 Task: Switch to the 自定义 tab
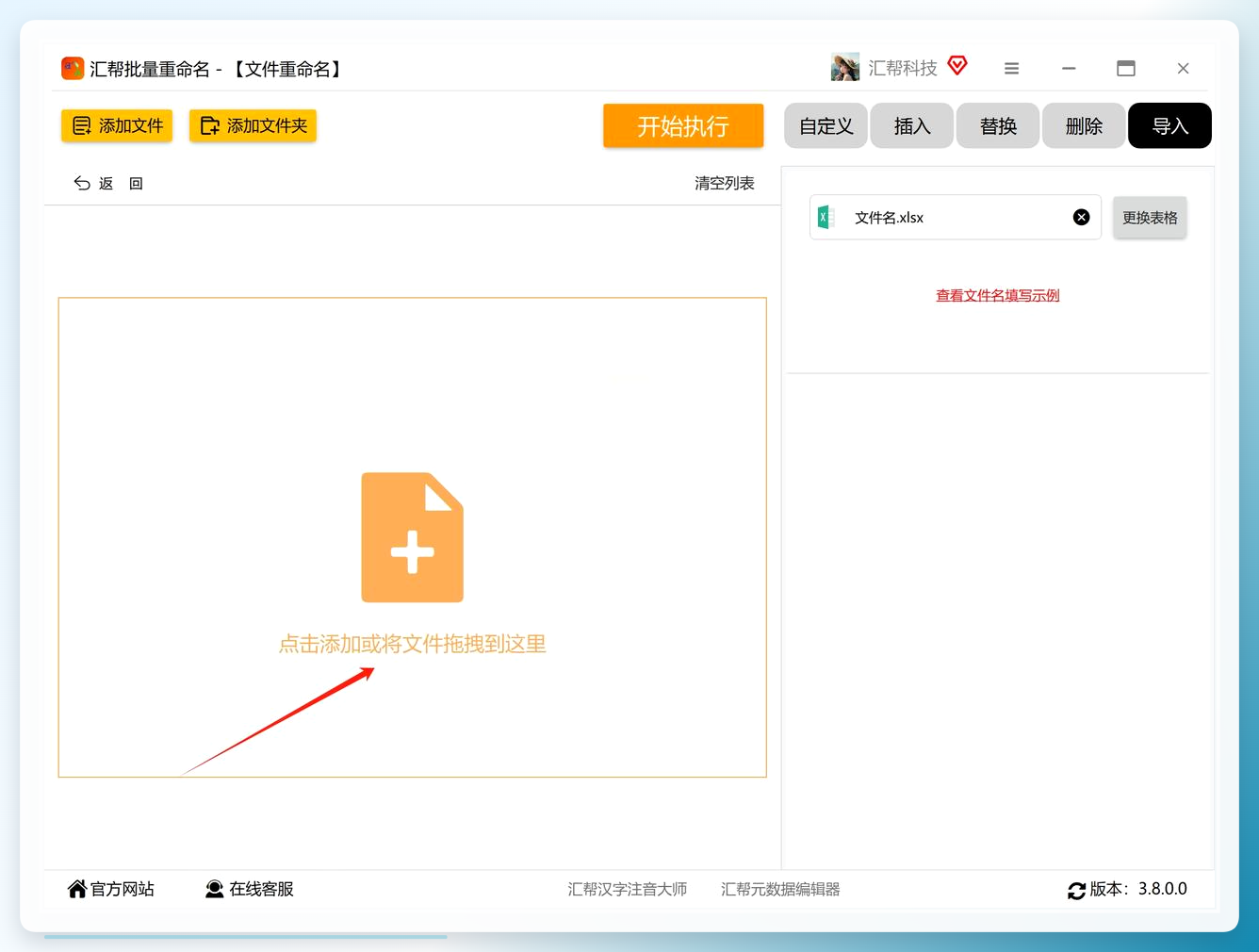pyautogui.click(x=826, y=125)
